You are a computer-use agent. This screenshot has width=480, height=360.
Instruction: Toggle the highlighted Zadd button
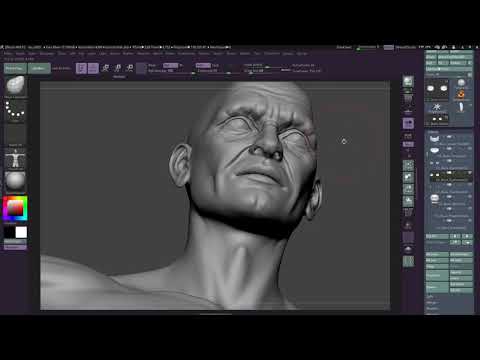pyautogui.click(x=203, y=65)
